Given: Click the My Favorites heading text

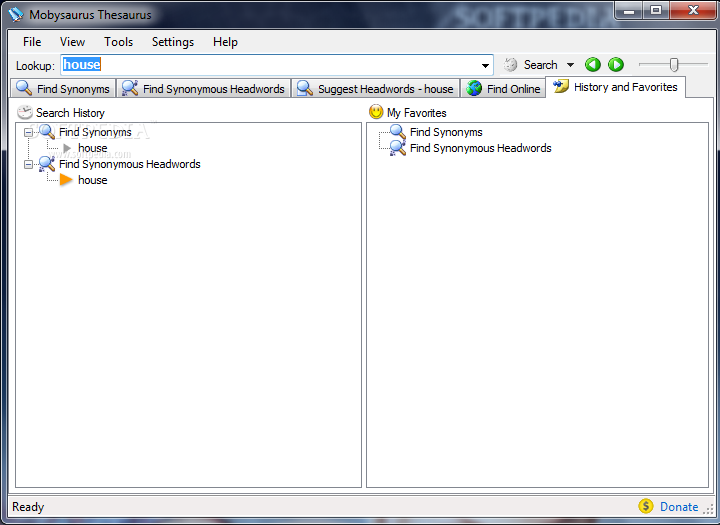Looking at the screenshot, I should click(x=416, y=113).
